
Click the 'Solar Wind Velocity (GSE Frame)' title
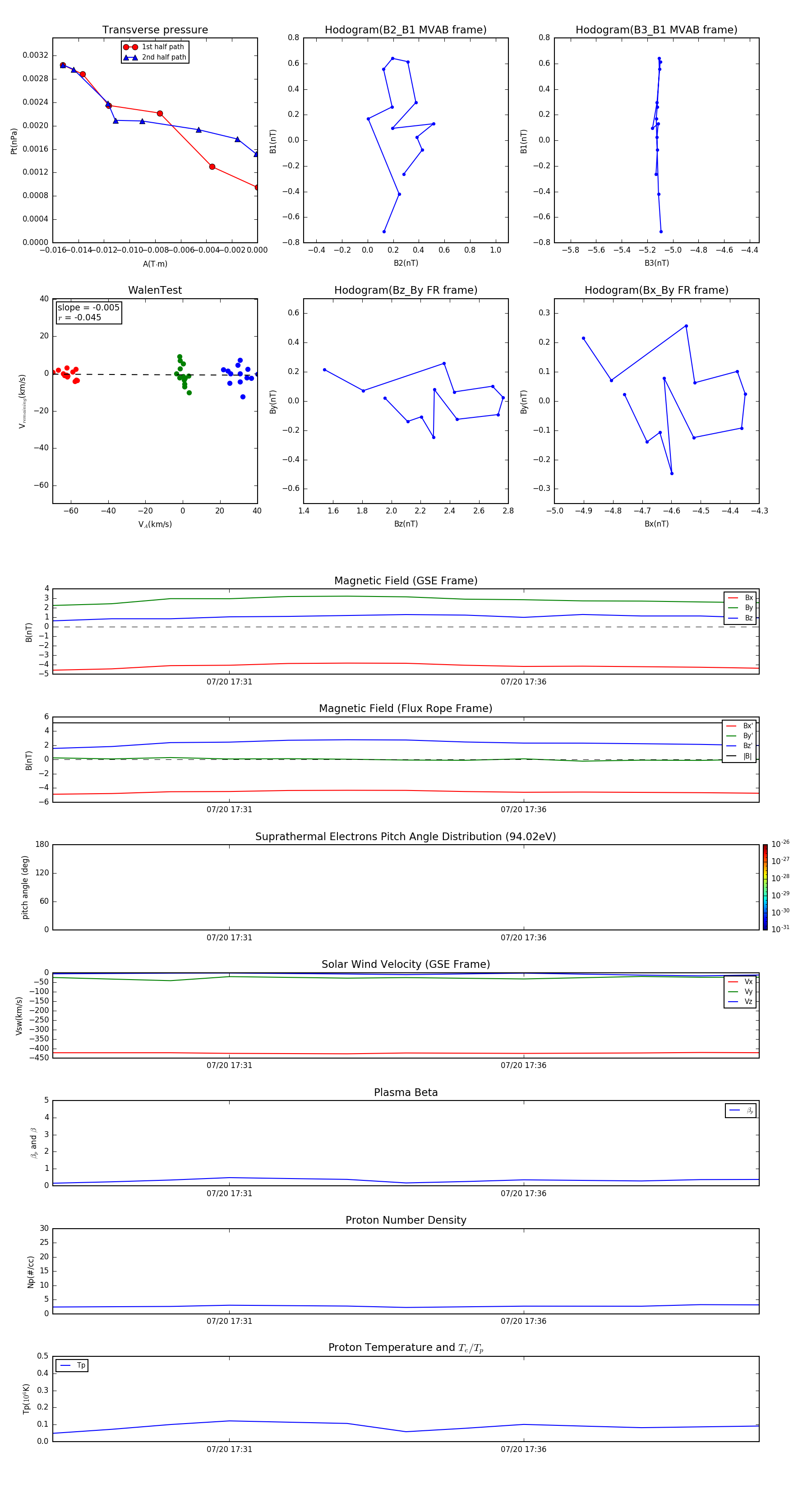click(406, 964)
